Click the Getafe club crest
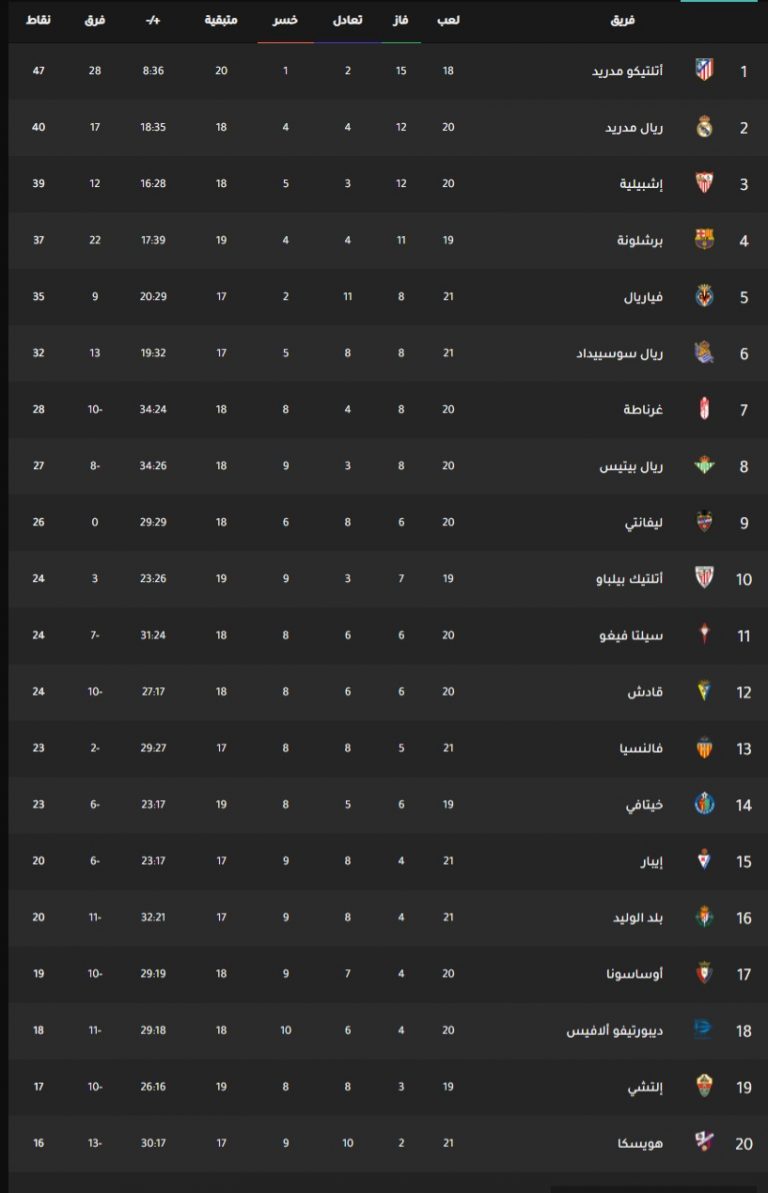 (x=704, y=804)
